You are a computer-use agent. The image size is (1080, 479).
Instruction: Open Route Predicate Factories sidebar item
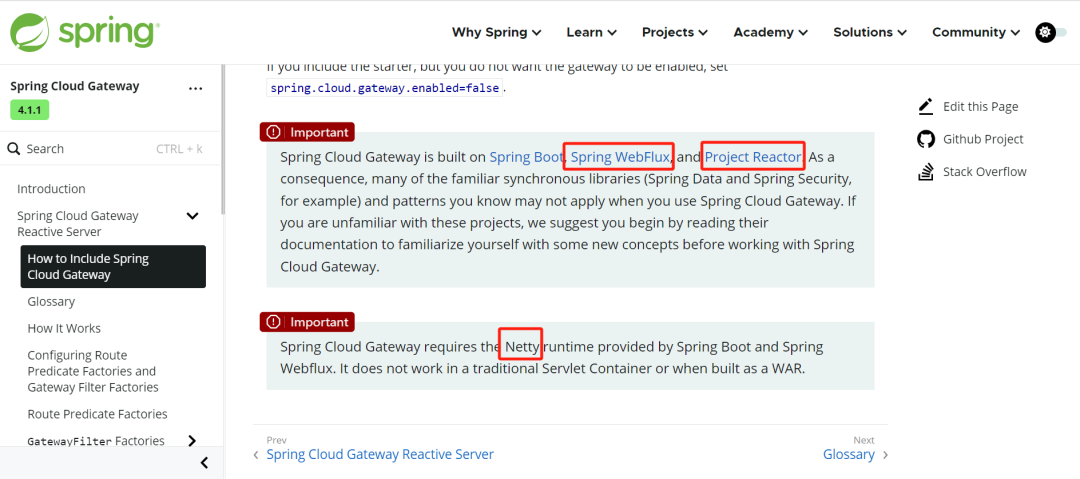click(x=97, y=414)
